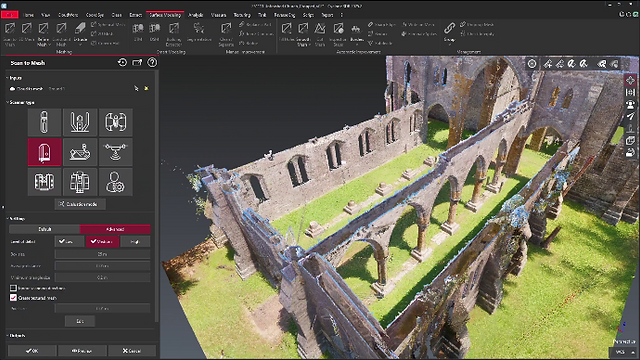Toggle the Medium level of detail option
This screenshot has width=640, height=360.
[x=102, y=242]
